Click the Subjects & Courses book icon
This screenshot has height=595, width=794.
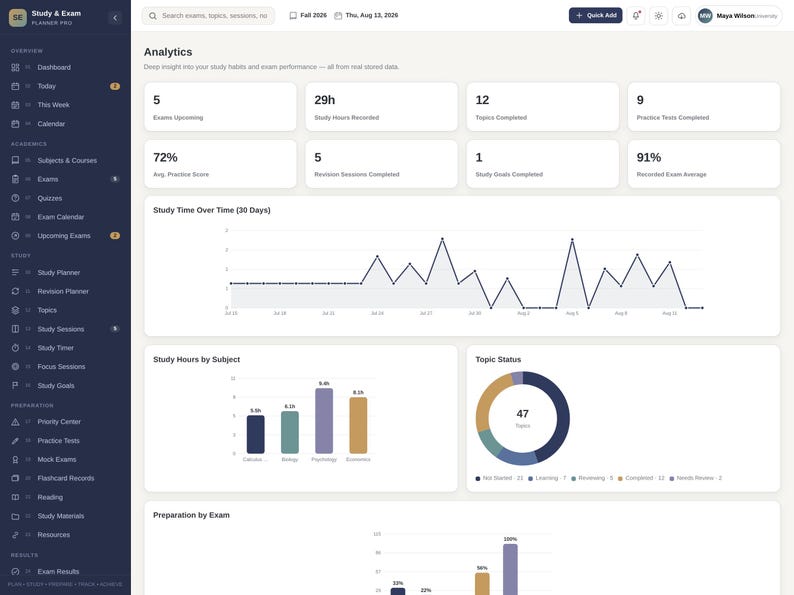click(x=15, y=161)
